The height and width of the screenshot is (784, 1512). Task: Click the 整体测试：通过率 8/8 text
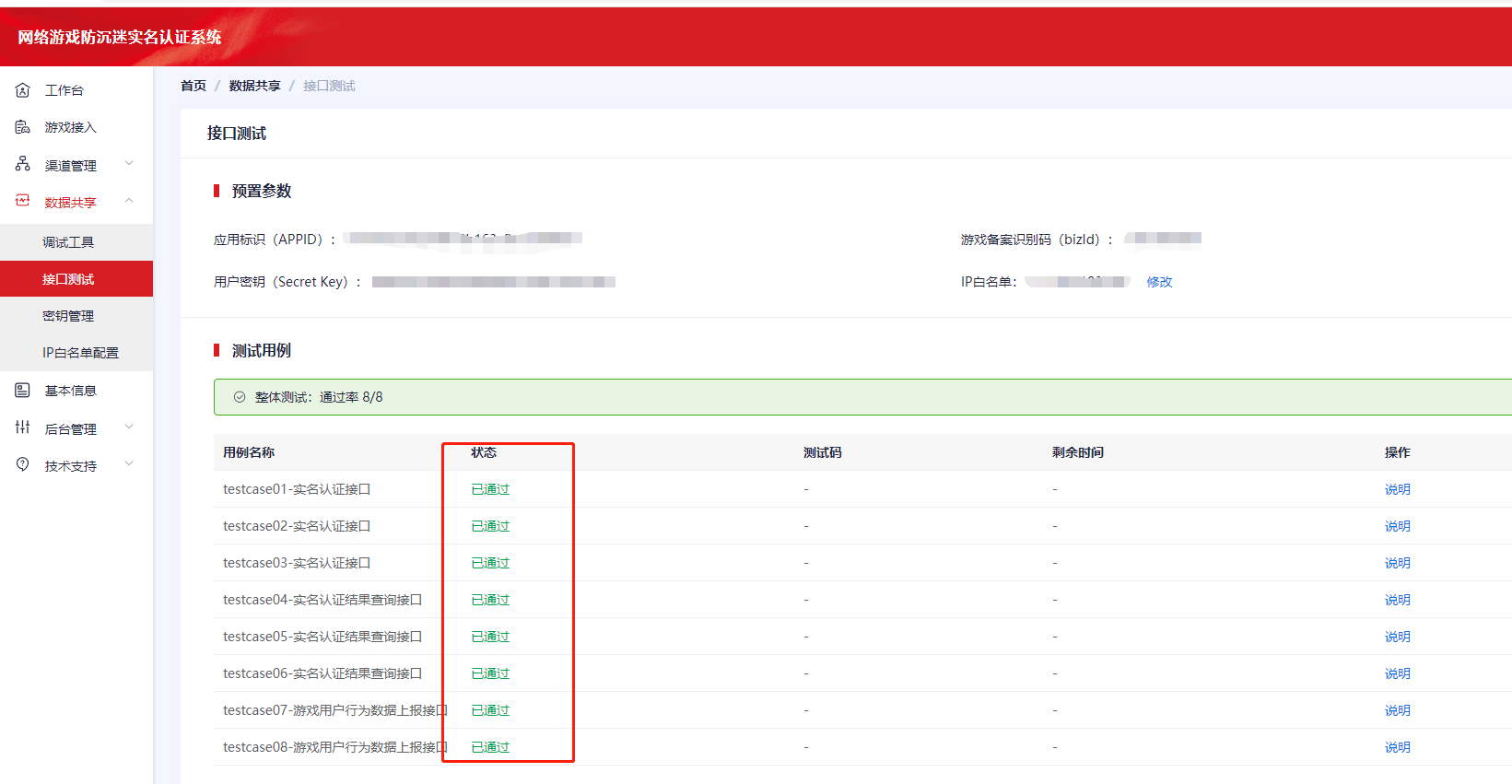tap(319, 397)
